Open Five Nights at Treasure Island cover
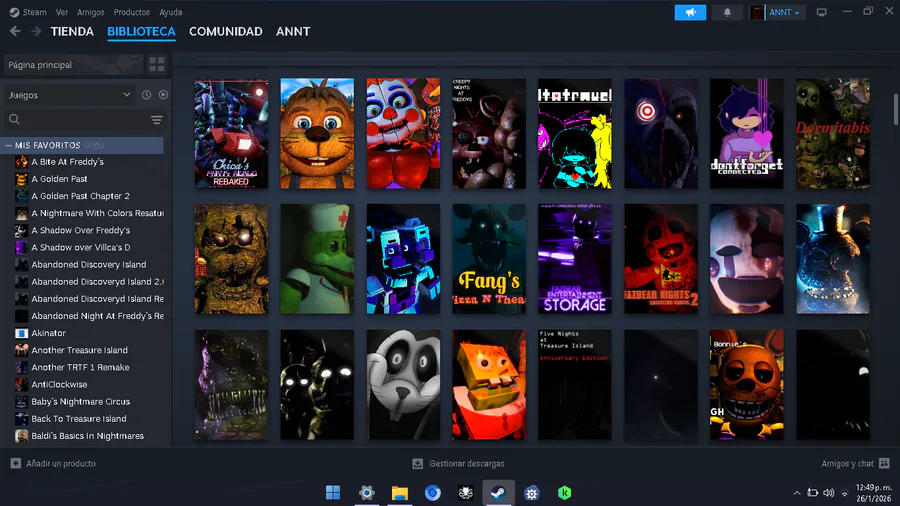 click(575, 384)
